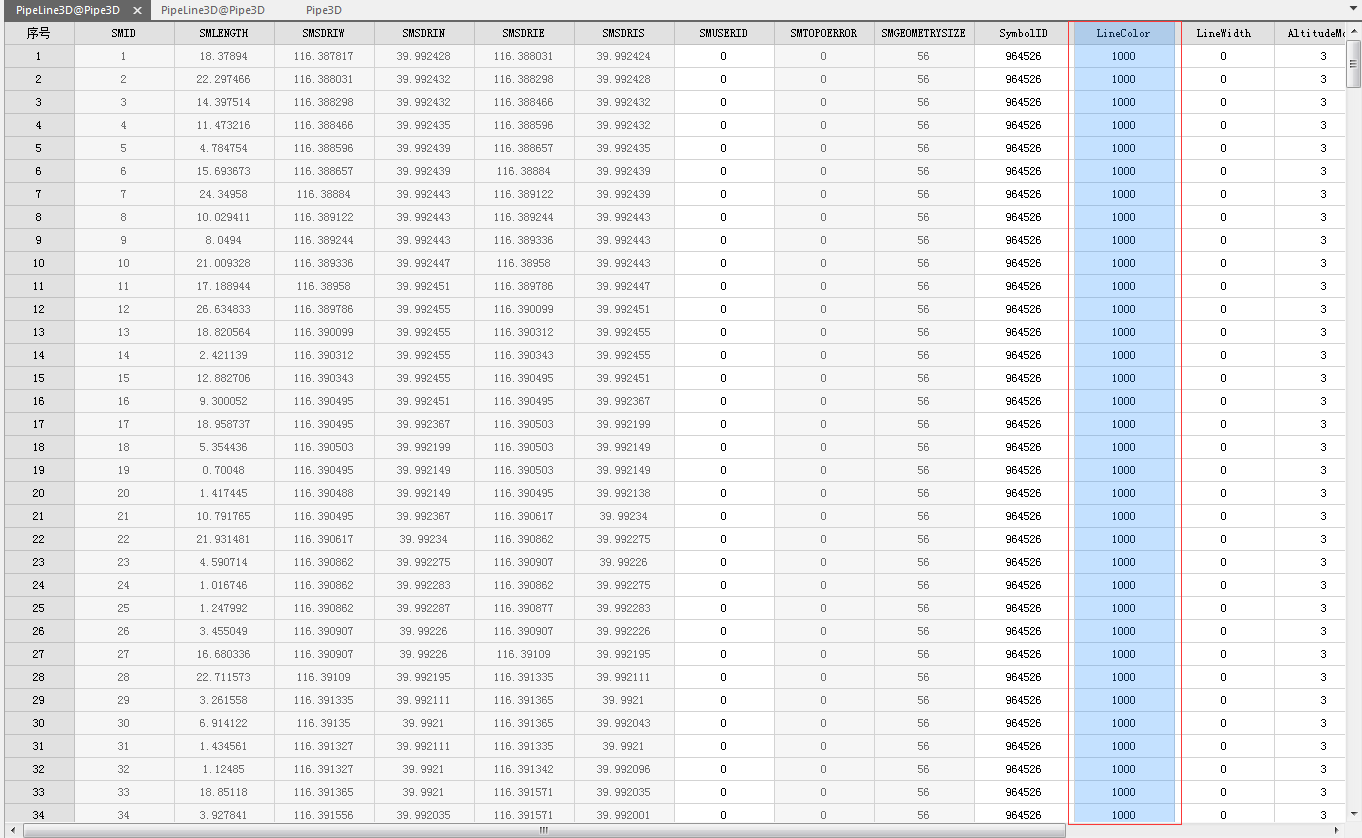This screenshot has height=838, width=1362.
Task: Close the active PipeLine3D@Pipe3D tab
Action: (x=137, y=10)
